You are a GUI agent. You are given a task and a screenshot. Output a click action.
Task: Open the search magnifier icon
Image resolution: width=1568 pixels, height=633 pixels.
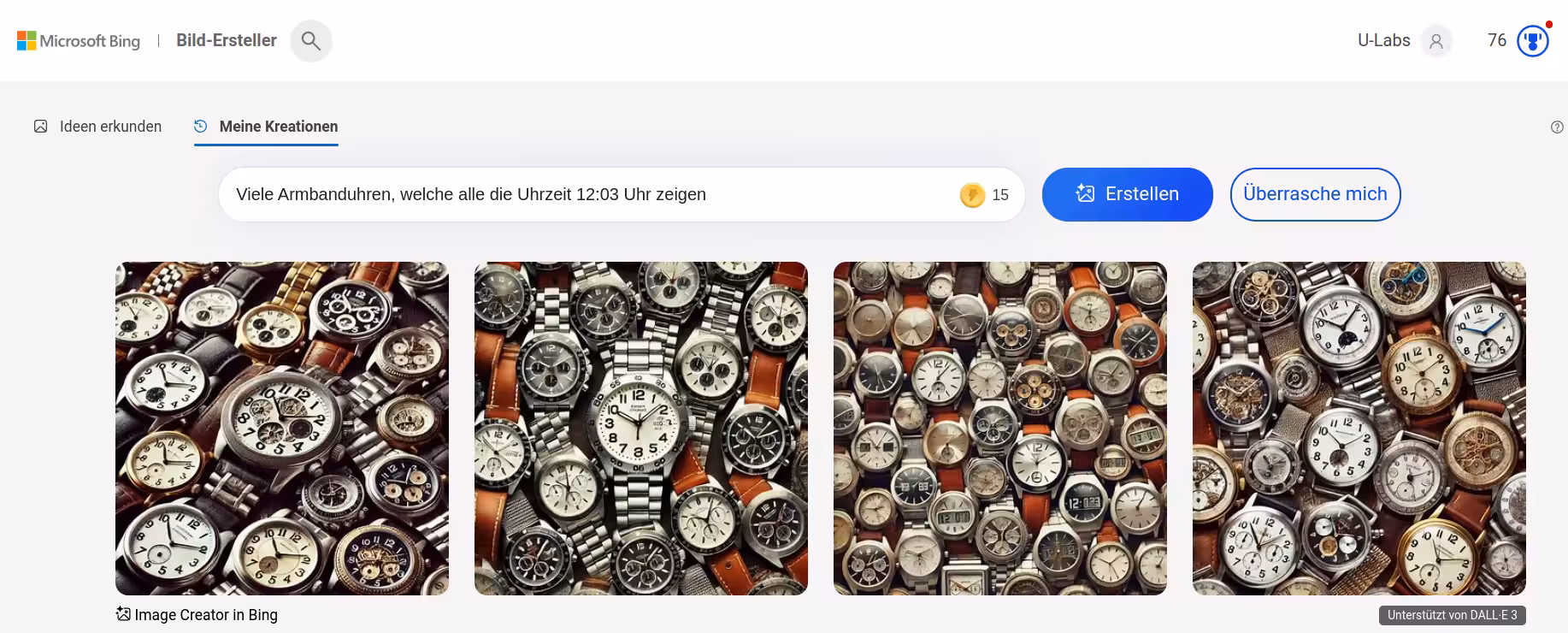(x=311, y=41)
